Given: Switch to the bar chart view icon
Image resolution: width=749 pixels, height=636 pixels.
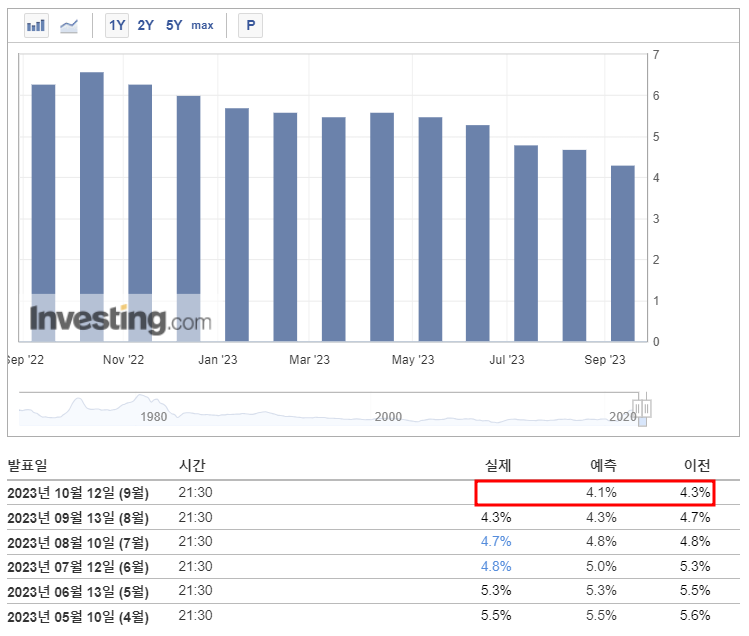Looking at the screenshot, I should 36,25.
